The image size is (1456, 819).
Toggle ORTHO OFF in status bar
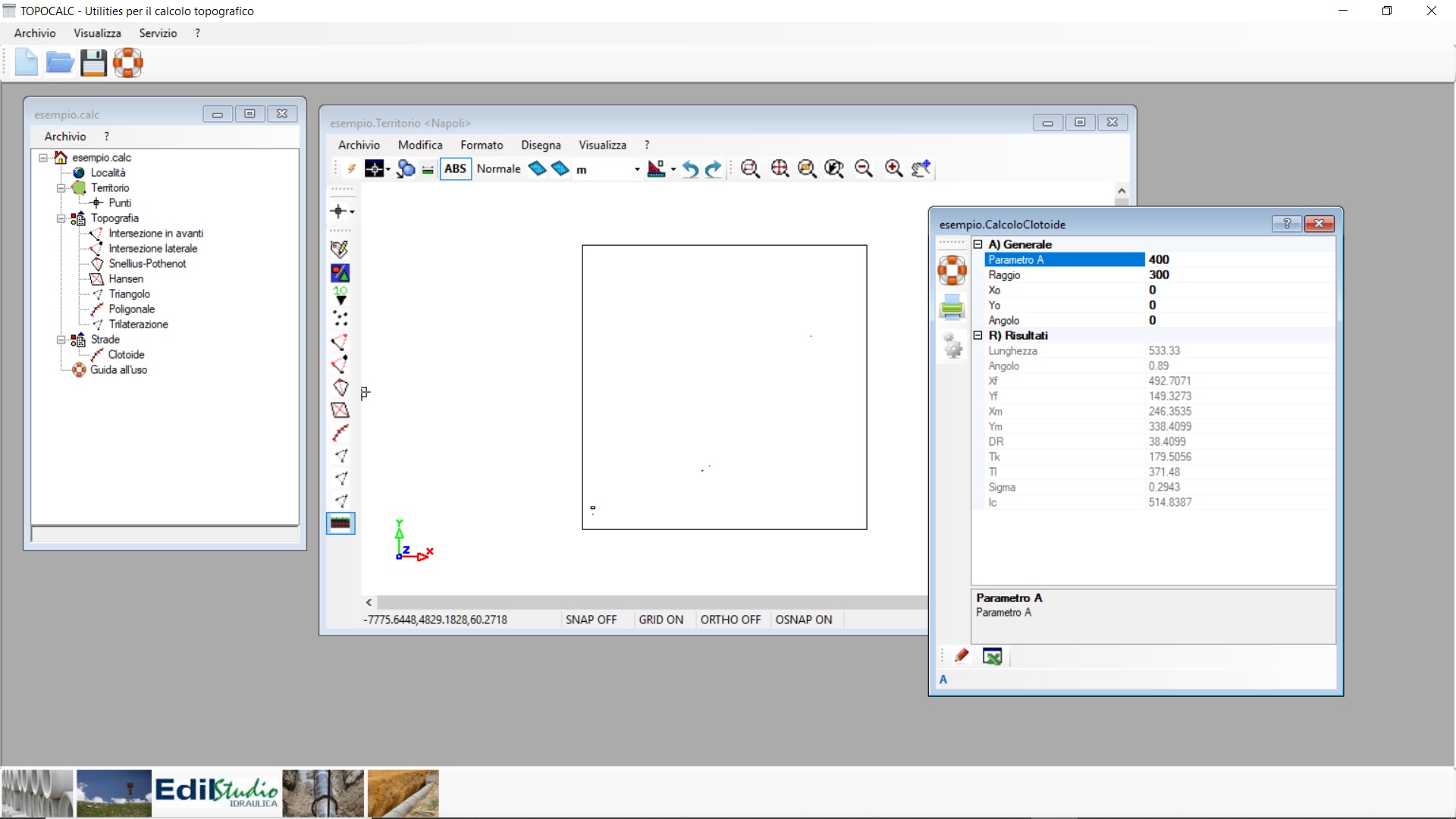[730, 620]
